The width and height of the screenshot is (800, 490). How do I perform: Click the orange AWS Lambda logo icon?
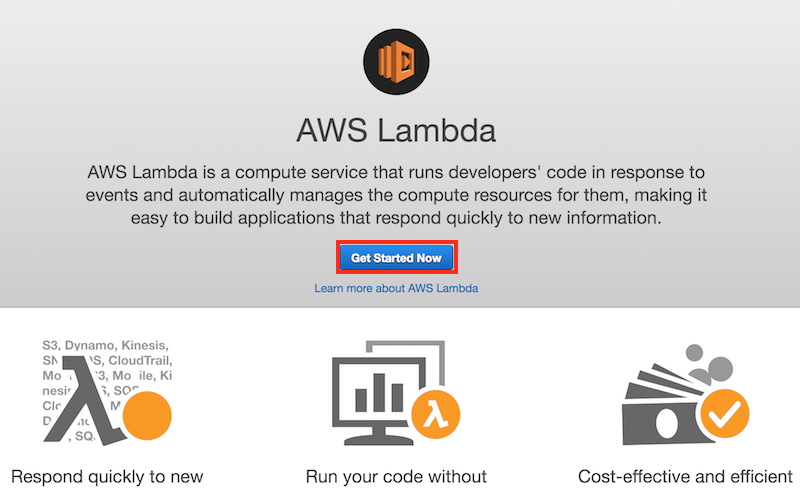click(396, 62)
